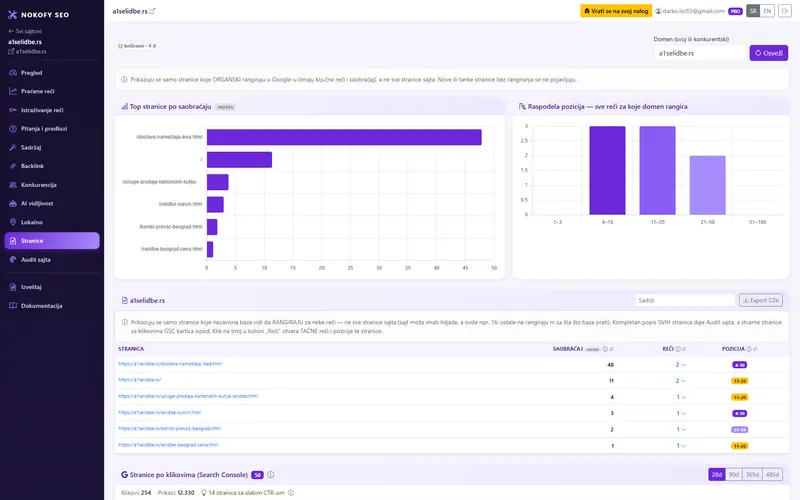Go to Lokalno section
Viewport: 800px width, 500px height.
pyautogui.click(x=52, y=222)
